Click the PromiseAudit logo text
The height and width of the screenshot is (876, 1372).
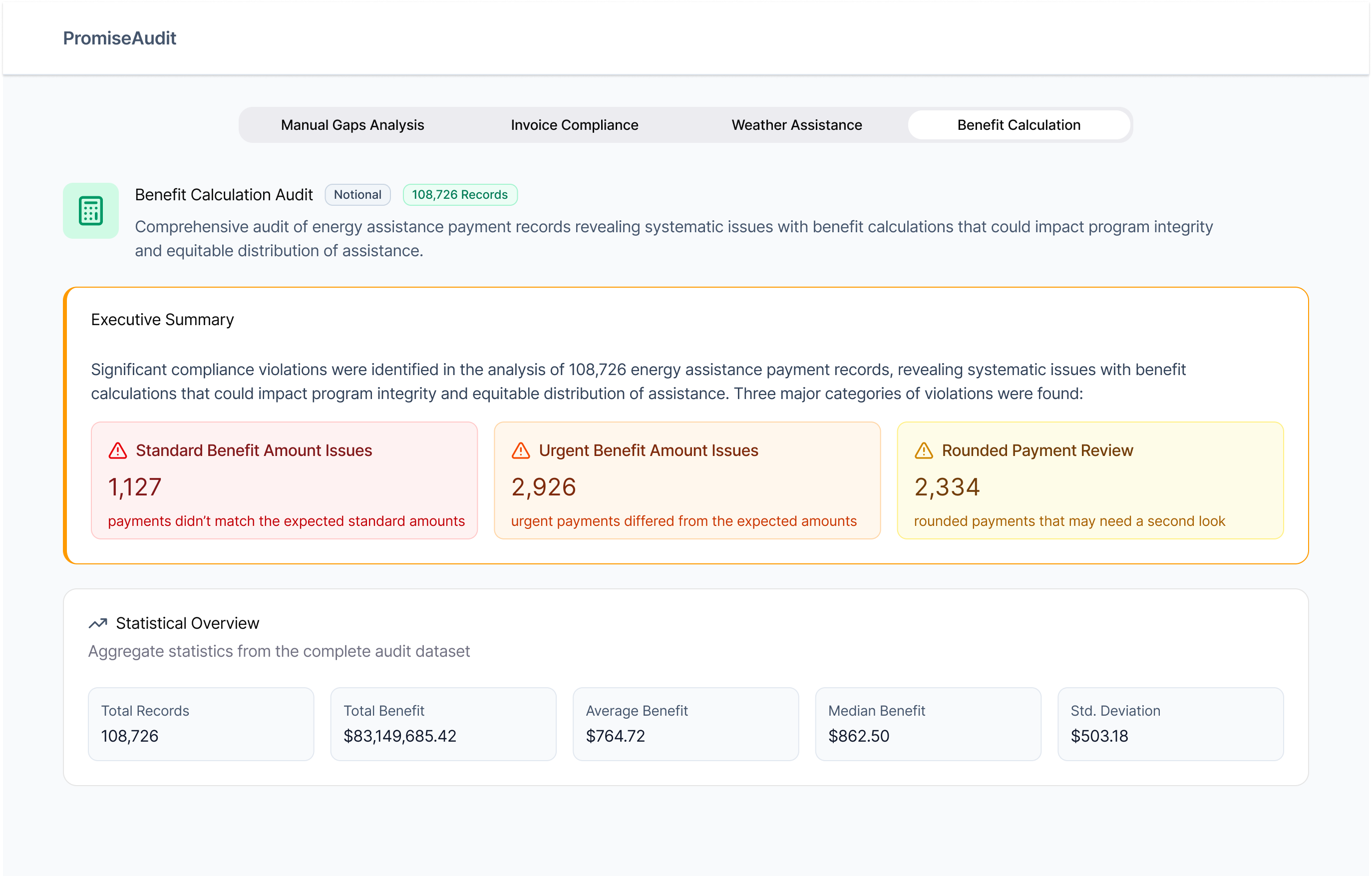point(120,38)
